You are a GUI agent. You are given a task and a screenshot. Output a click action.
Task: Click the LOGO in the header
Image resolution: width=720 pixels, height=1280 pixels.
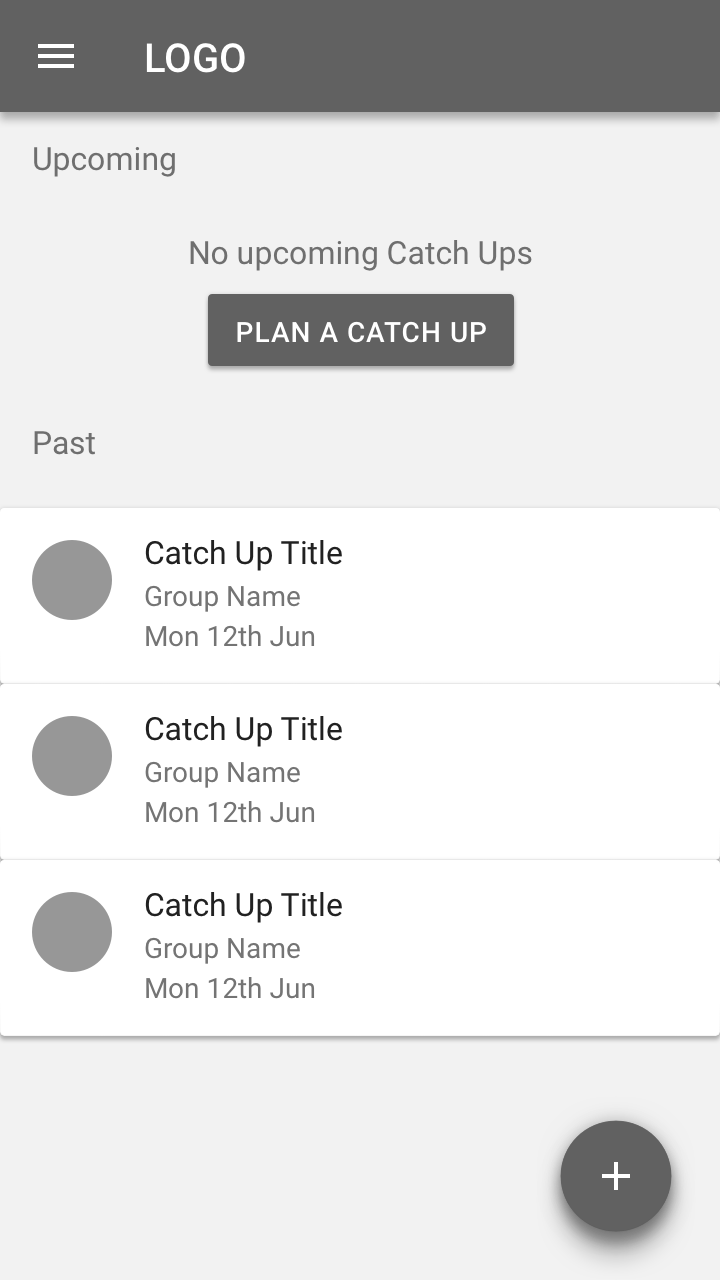point(195,58)
